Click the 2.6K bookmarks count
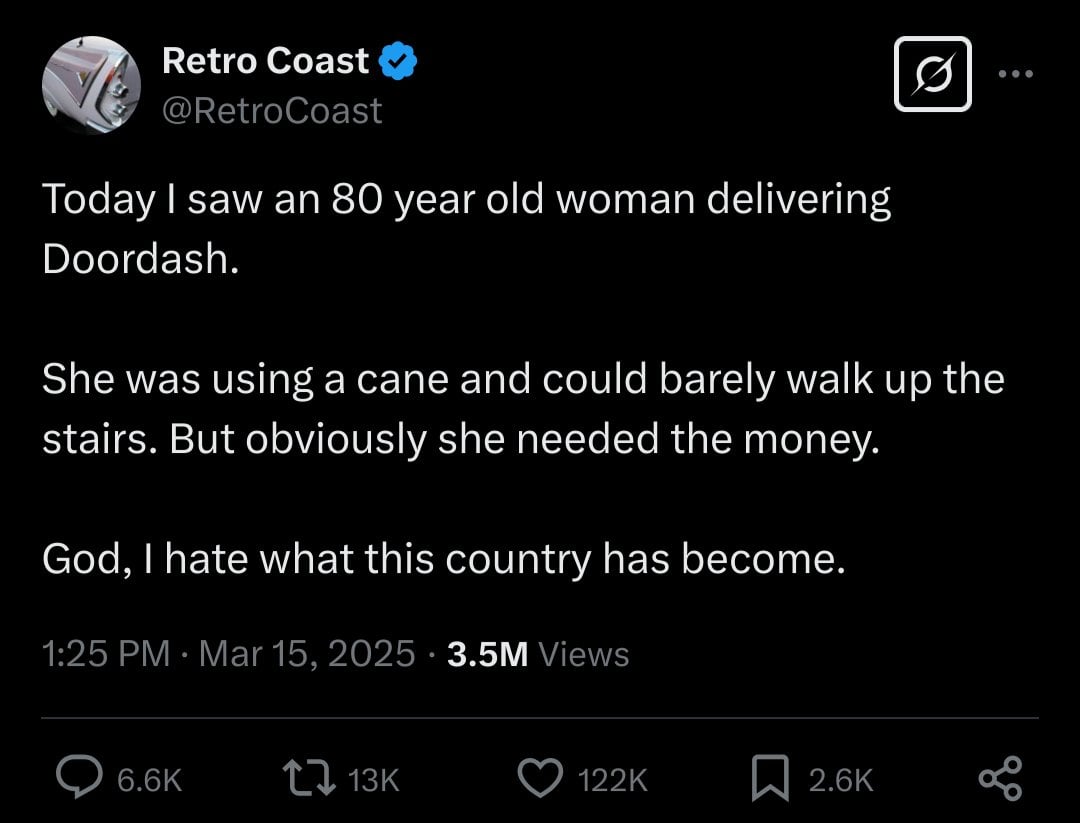The height and width of the screenshot is (823, 1080). [x=840, y=780]
